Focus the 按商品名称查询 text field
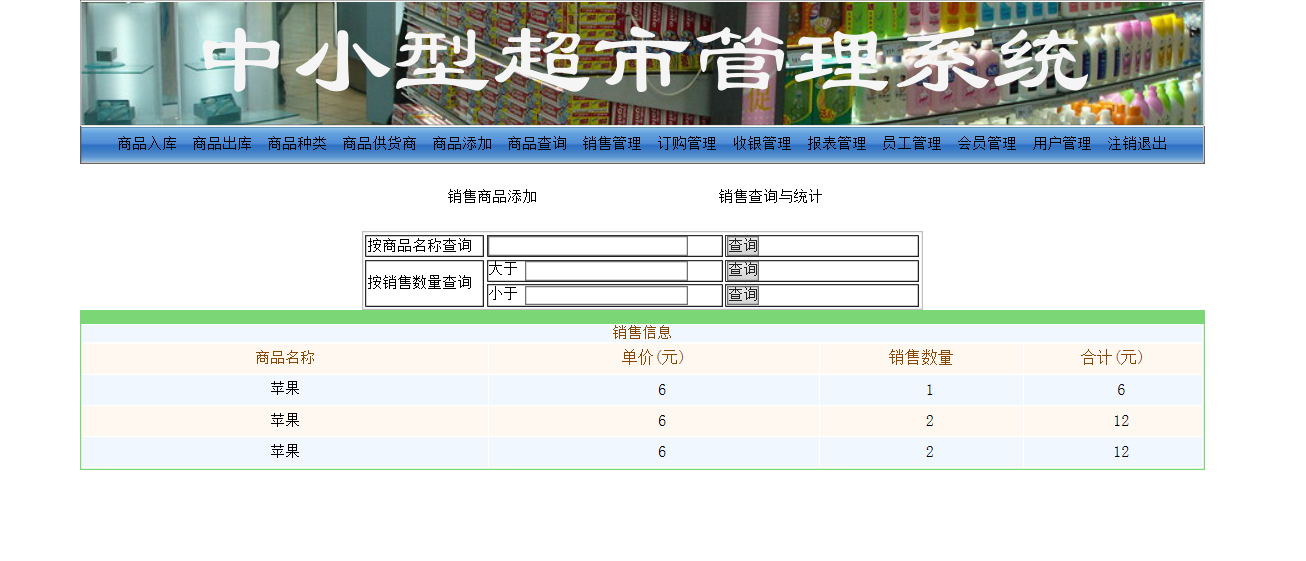1306x561 pixels. (x=587, y=246)
